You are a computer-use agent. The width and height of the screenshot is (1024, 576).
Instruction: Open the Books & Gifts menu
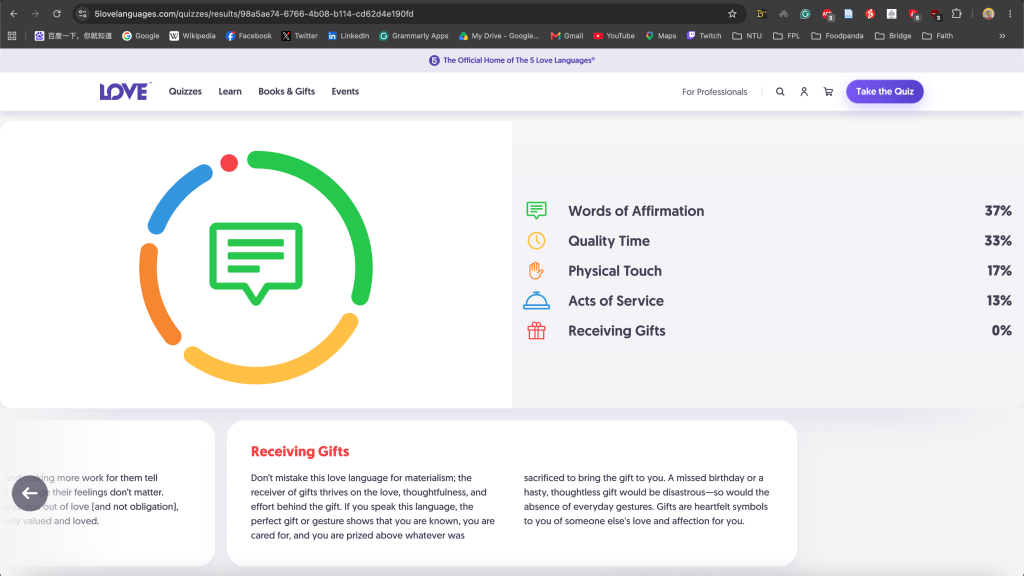point(286,91)
